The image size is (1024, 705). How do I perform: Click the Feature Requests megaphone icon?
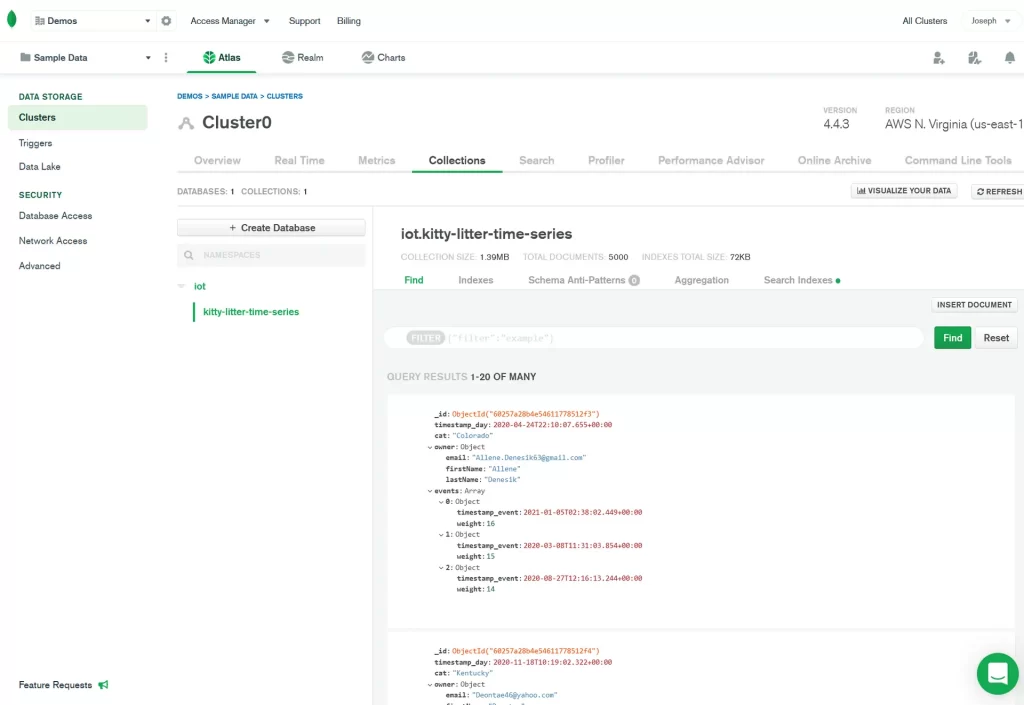(104, 684)
